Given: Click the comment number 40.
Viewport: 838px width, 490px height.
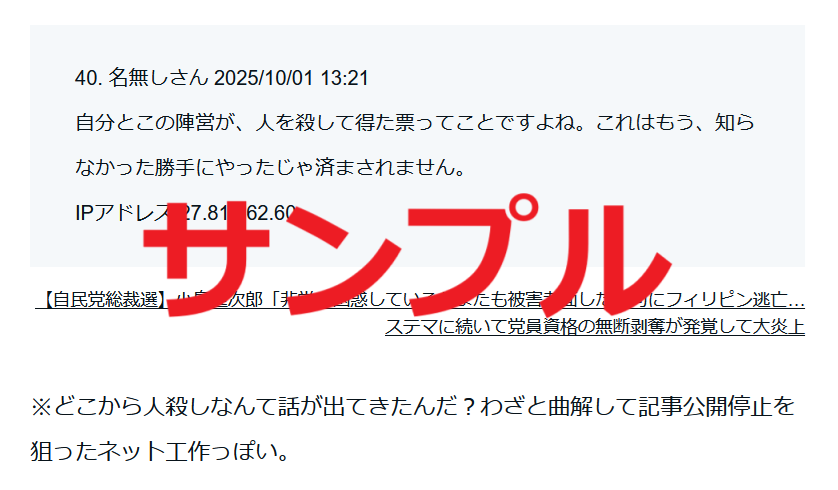Looking at the screenshot, I should [x=88, y=78].
